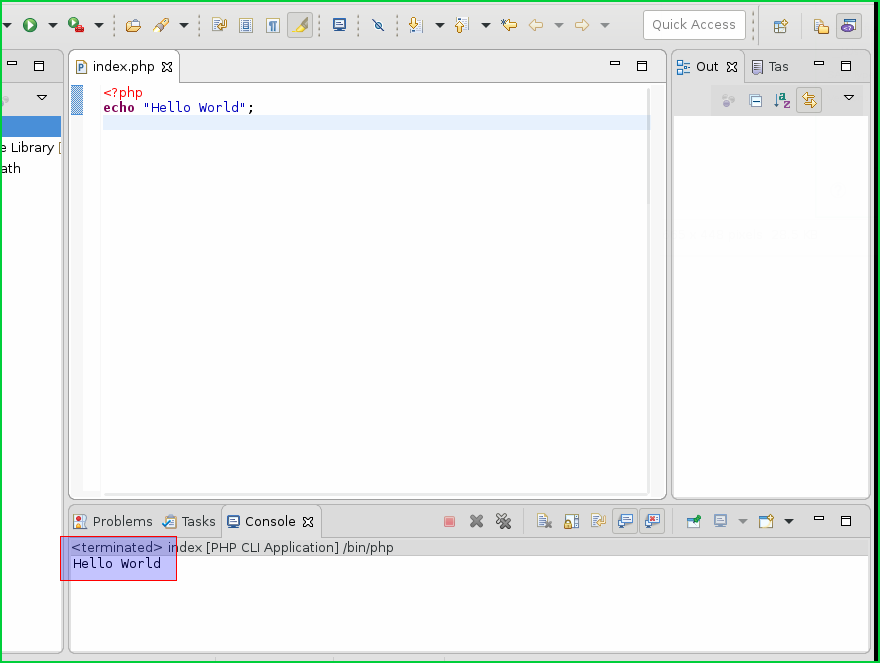Open the Tasks tab in bottom panel
880x663 pixels.
tap(189, 522)
